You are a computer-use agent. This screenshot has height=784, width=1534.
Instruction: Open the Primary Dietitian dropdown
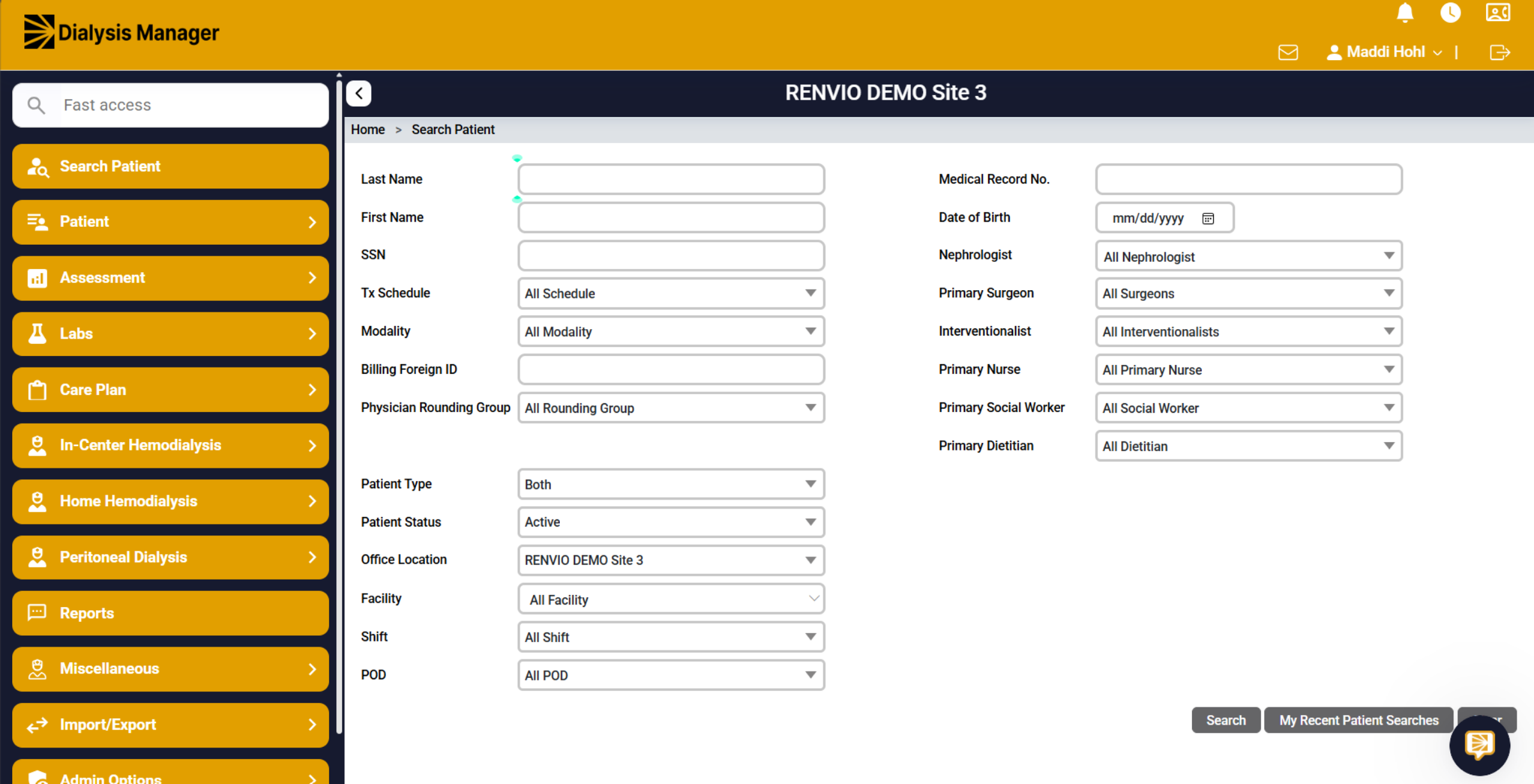(x=1249, y=446)
